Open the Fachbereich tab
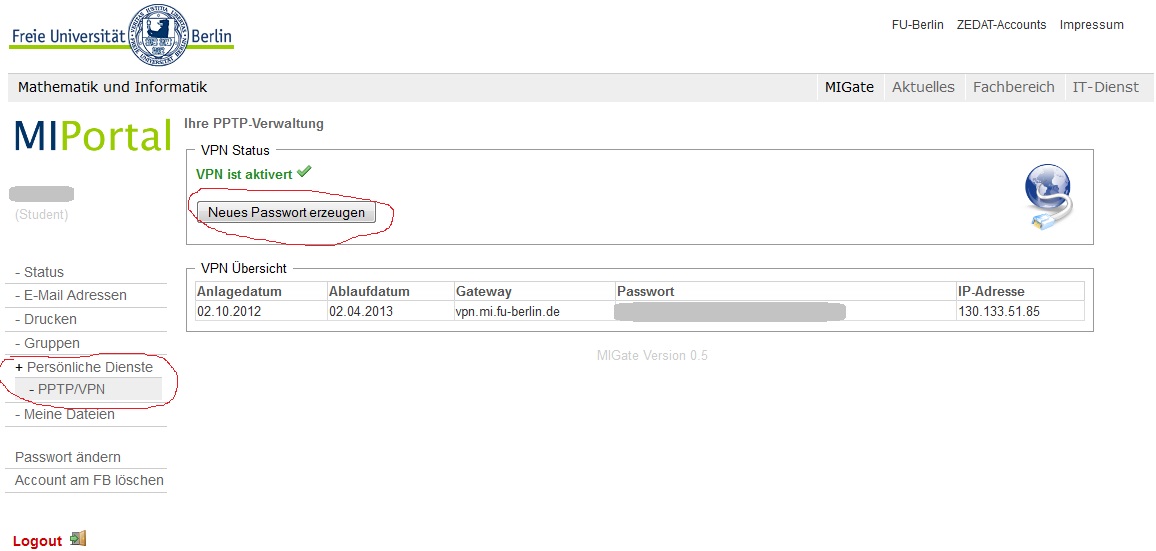Screen dimensions: 1156x551 point(1013,87)
